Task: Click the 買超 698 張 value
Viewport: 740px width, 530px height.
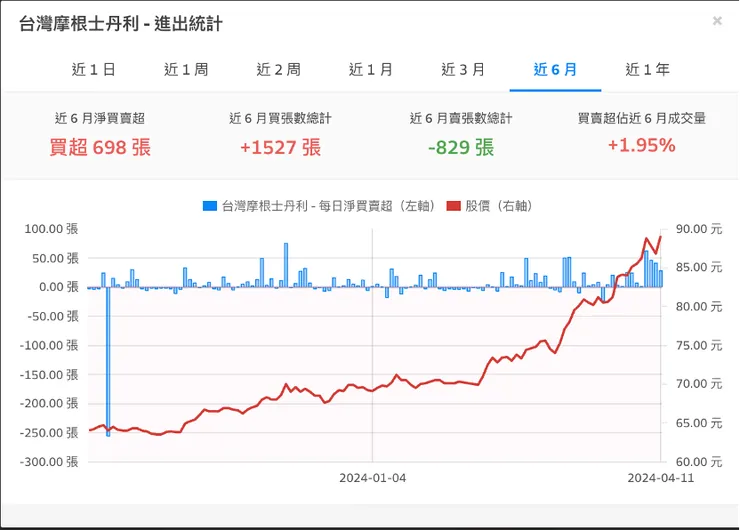Action: point(100,147)
